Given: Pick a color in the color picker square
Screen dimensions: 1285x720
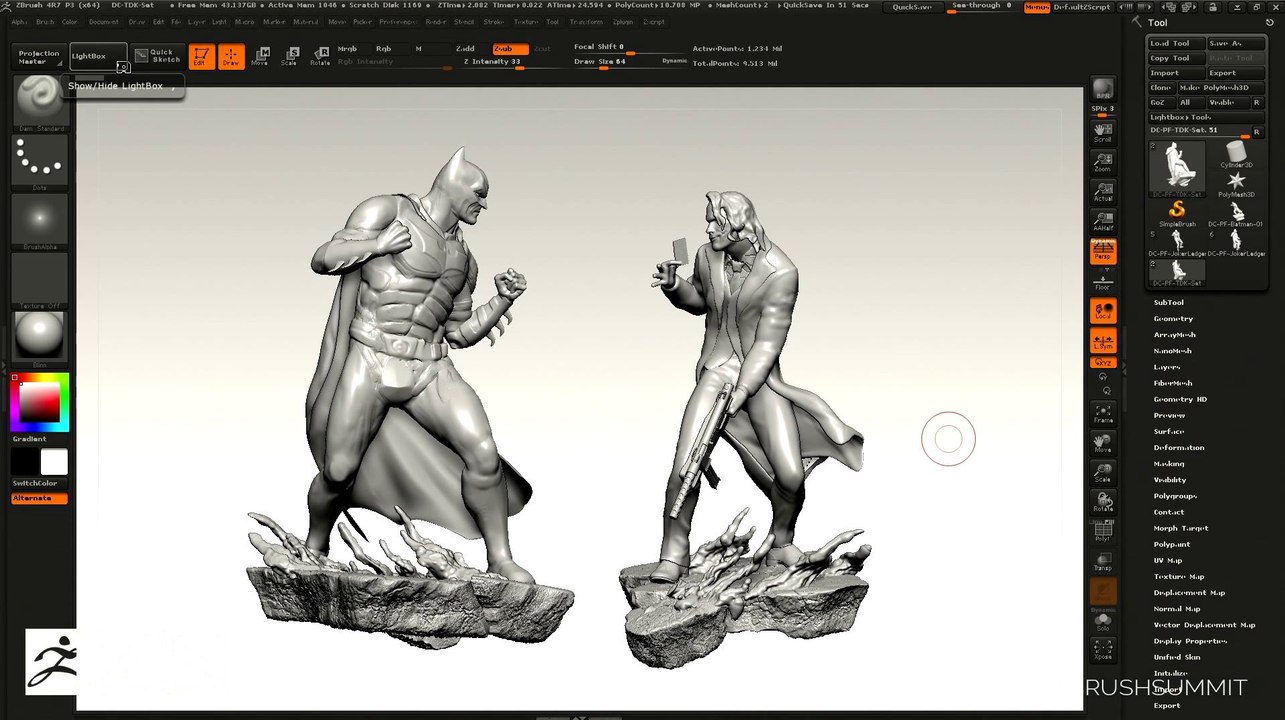Looking at the screenshot, I should tap(40, 402).
